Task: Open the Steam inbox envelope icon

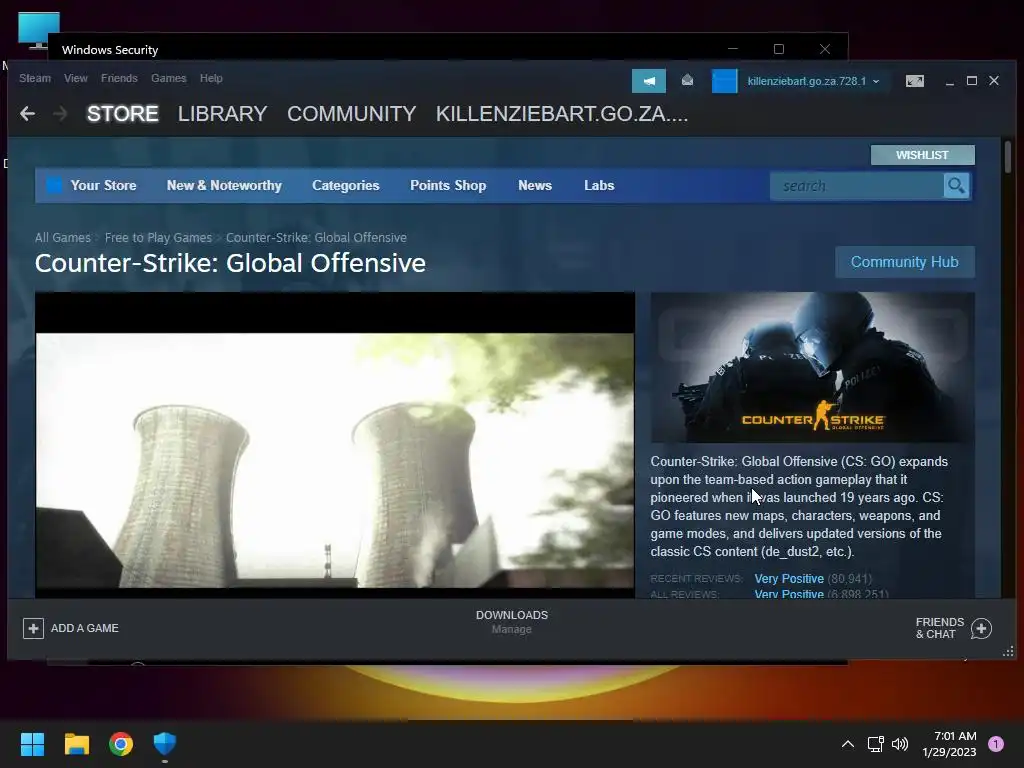Action: pyautogui.click(x=687, y=80)
